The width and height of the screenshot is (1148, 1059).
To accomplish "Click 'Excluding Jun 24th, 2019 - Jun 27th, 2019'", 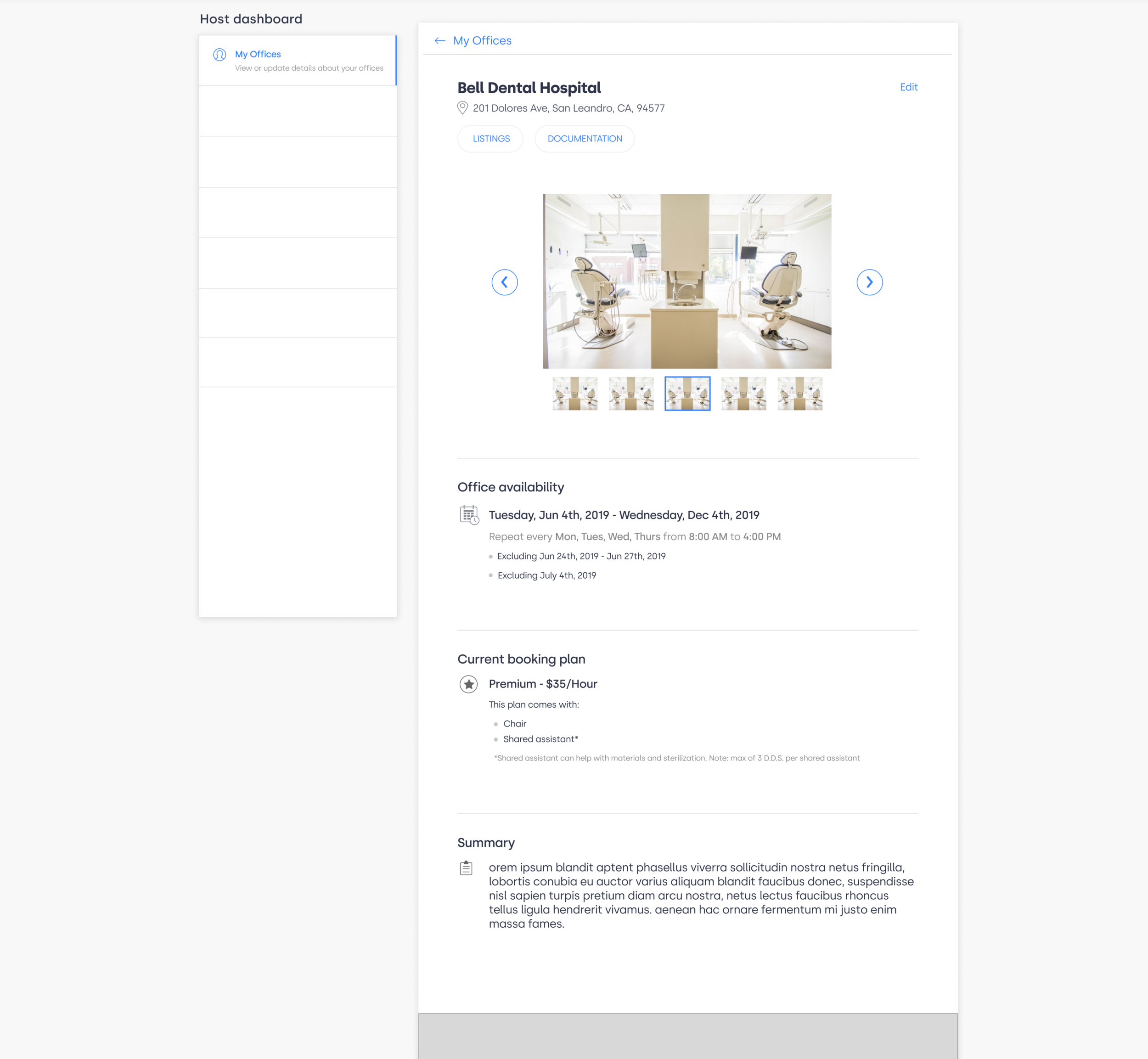I will 581,557.
